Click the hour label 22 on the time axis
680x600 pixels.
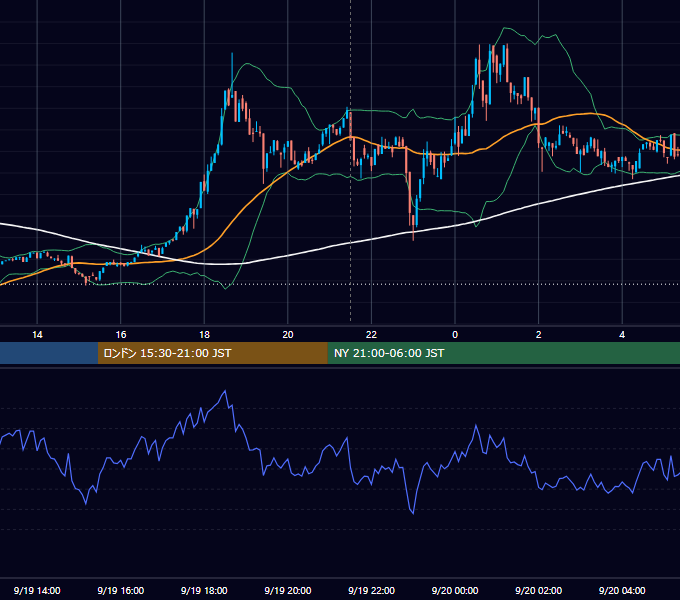pos(371,335)
